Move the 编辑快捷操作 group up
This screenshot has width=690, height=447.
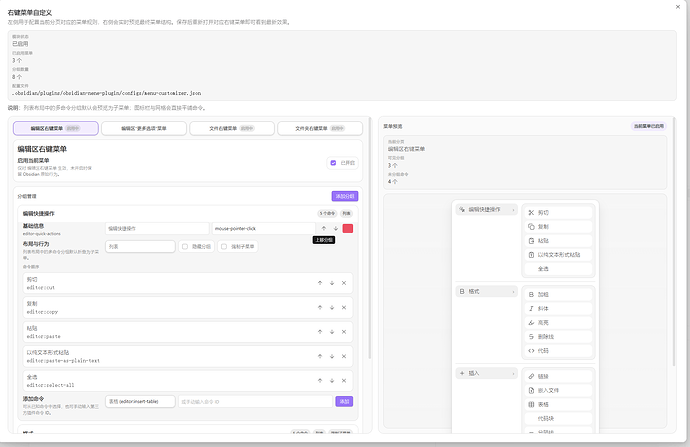[x=324, y=228]
